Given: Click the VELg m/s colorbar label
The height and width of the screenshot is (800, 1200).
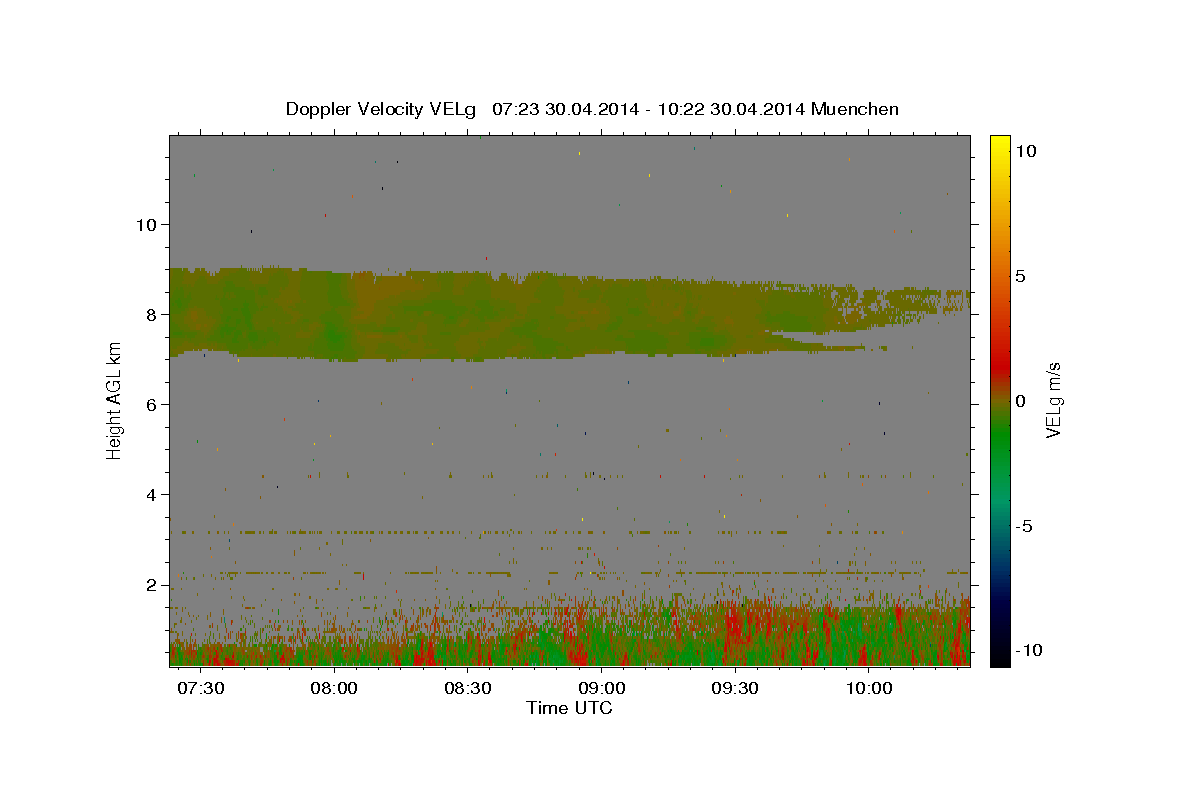Looking at the screenshot, I should (x=1053, y=400).
